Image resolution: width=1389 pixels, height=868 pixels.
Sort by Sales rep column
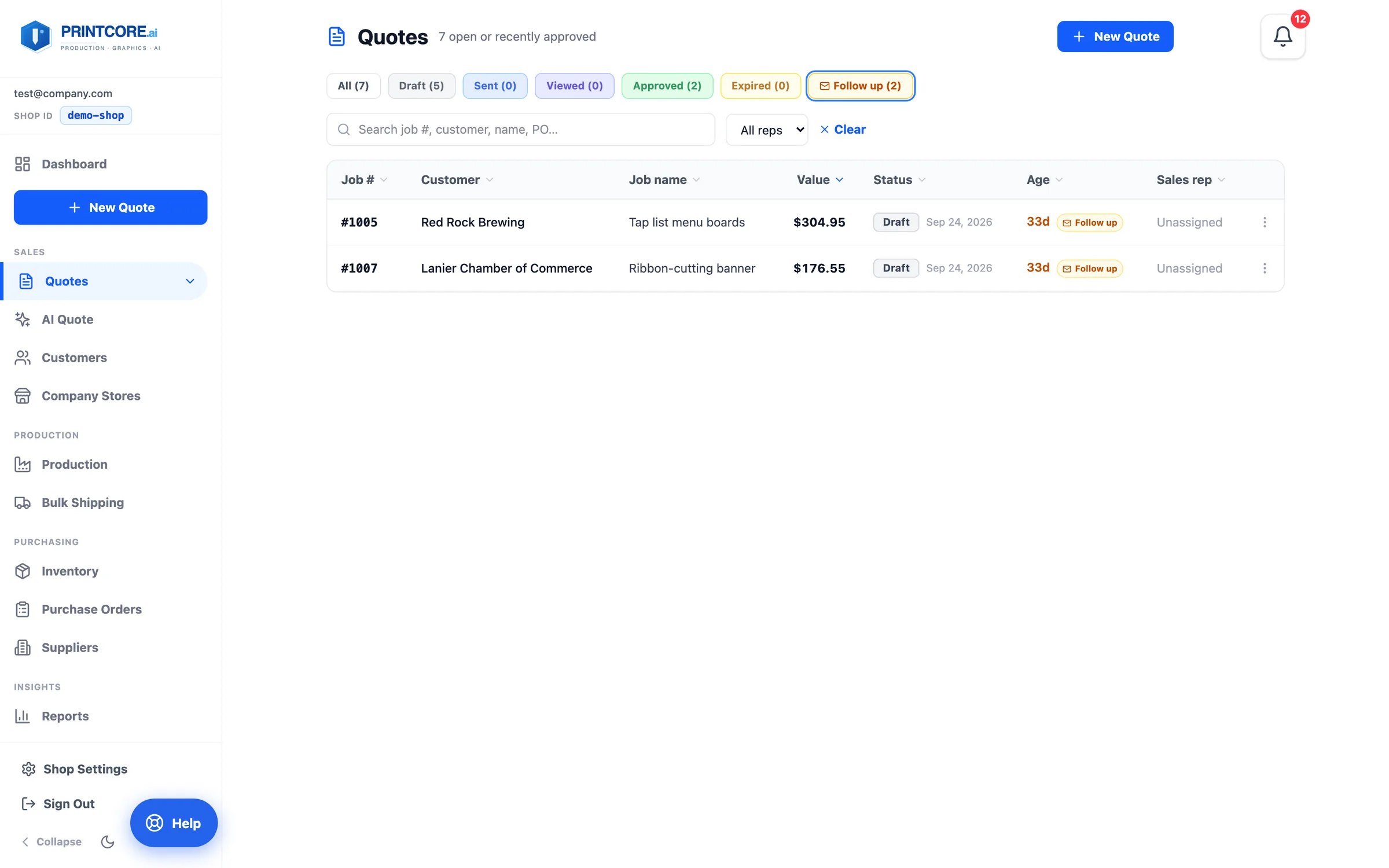[1191, 180]
